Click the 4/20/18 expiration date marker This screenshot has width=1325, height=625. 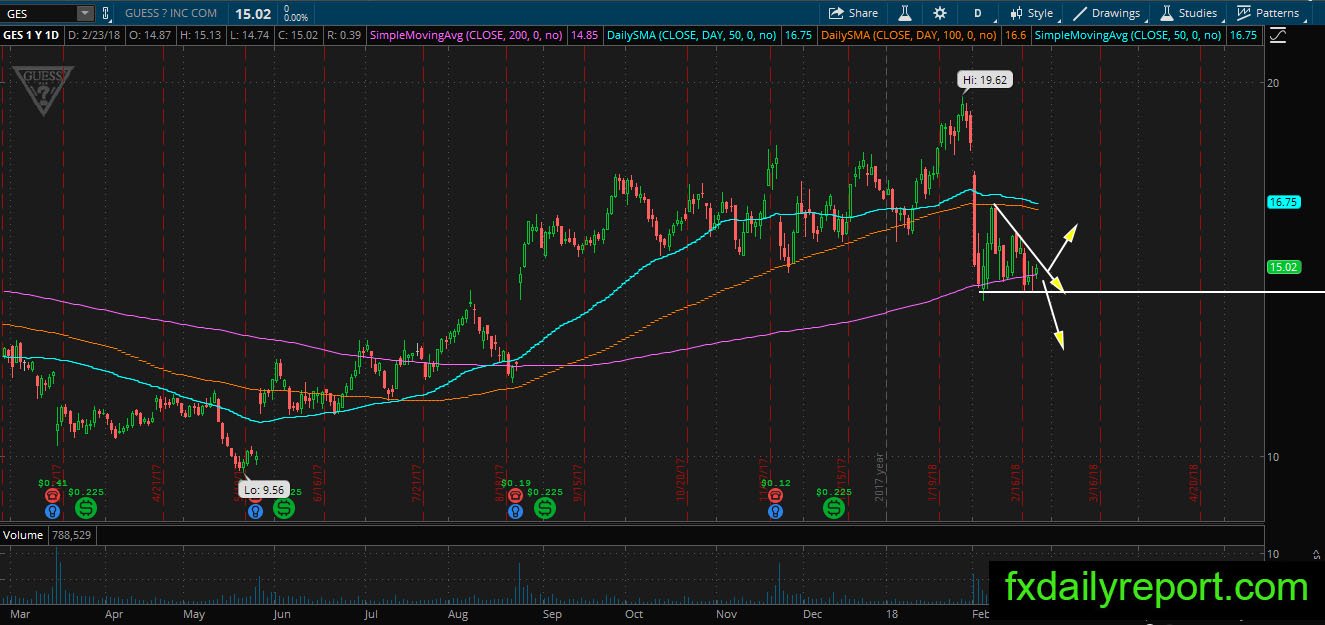coord(1195,481)
